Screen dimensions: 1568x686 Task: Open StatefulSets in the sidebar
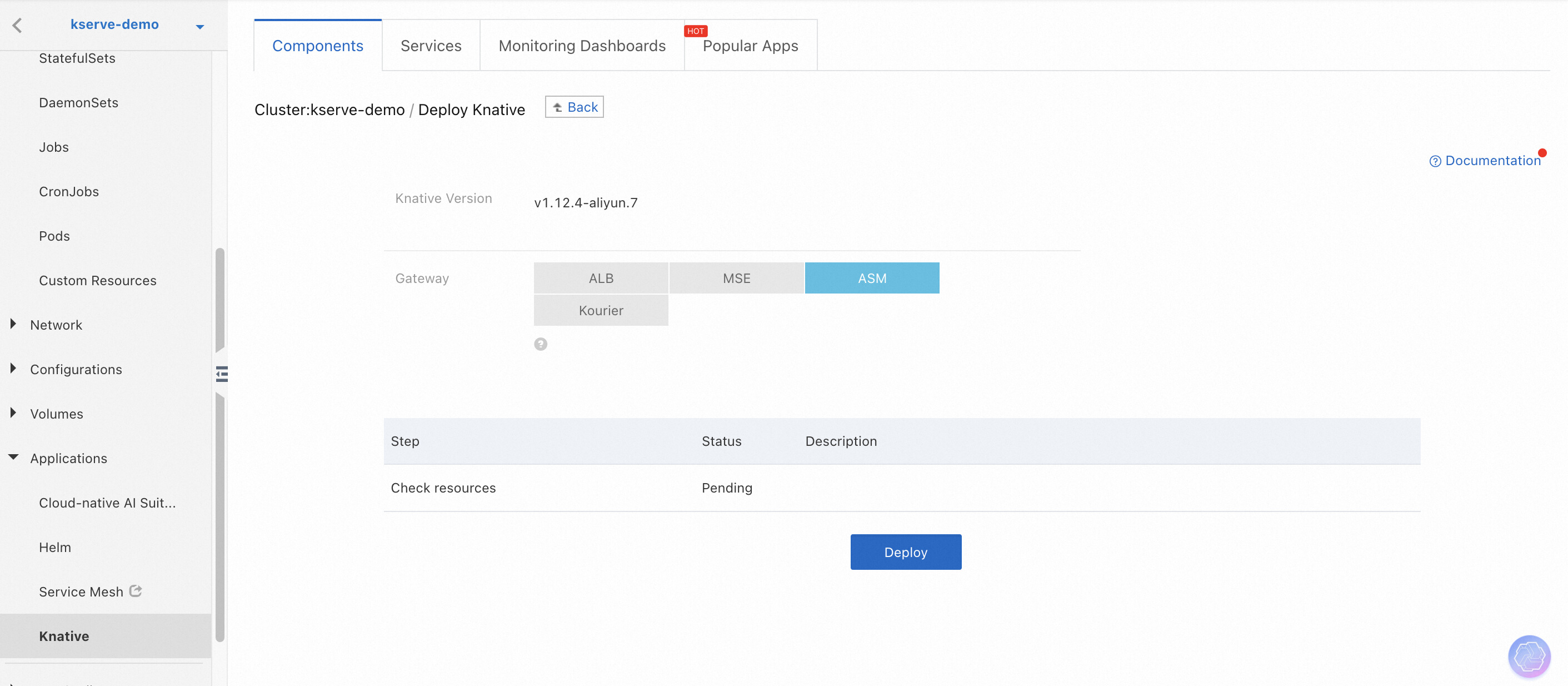pyautogui.click(x=77, y=58)
